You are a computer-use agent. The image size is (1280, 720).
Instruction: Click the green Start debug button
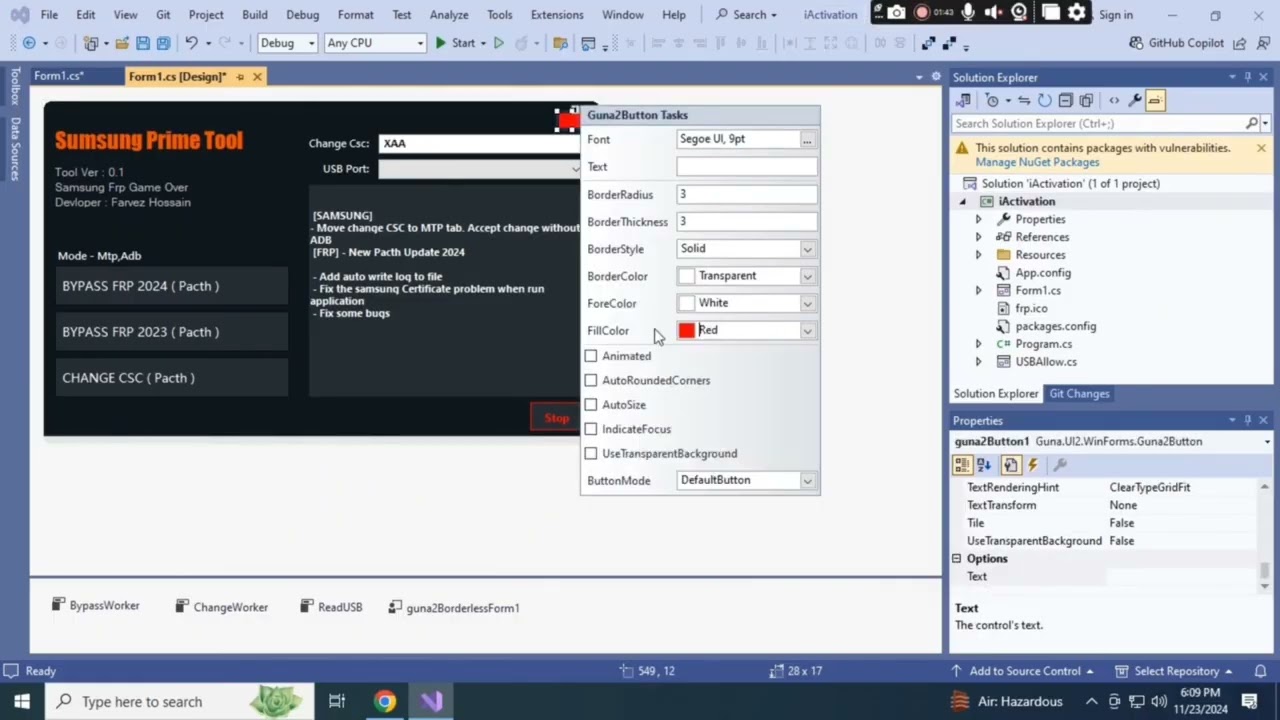pos(455,43)
